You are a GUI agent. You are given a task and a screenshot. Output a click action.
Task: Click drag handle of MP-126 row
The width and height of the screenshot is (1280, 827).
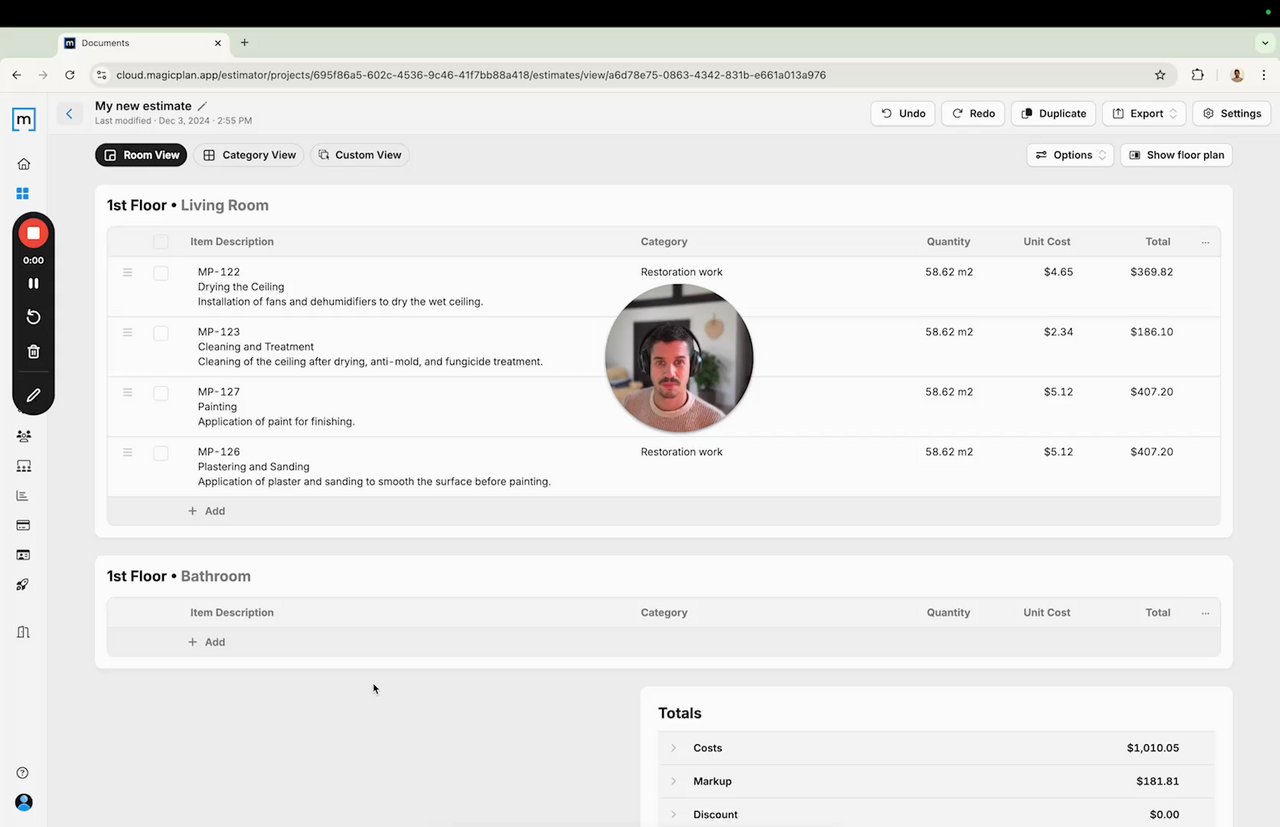(x=127, y=452)
